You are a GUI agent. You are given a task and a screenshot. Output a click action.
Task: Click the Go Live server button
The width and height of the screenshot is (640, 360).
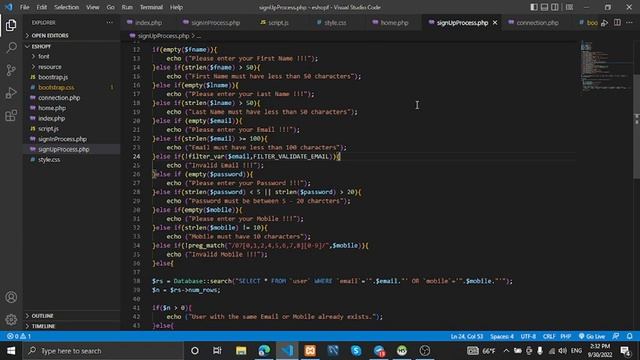[592, 336]
